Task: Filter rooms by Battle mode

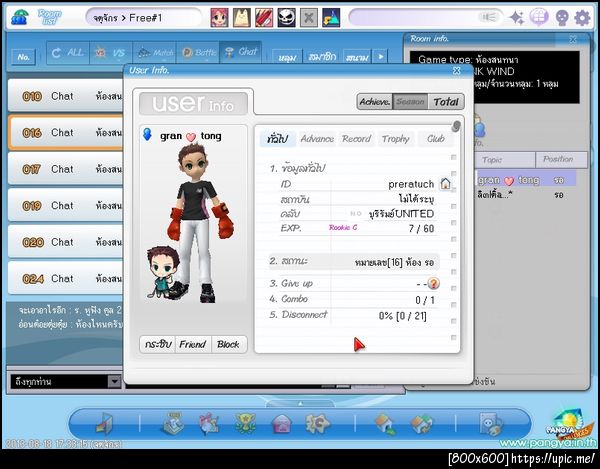Action: 198,52
